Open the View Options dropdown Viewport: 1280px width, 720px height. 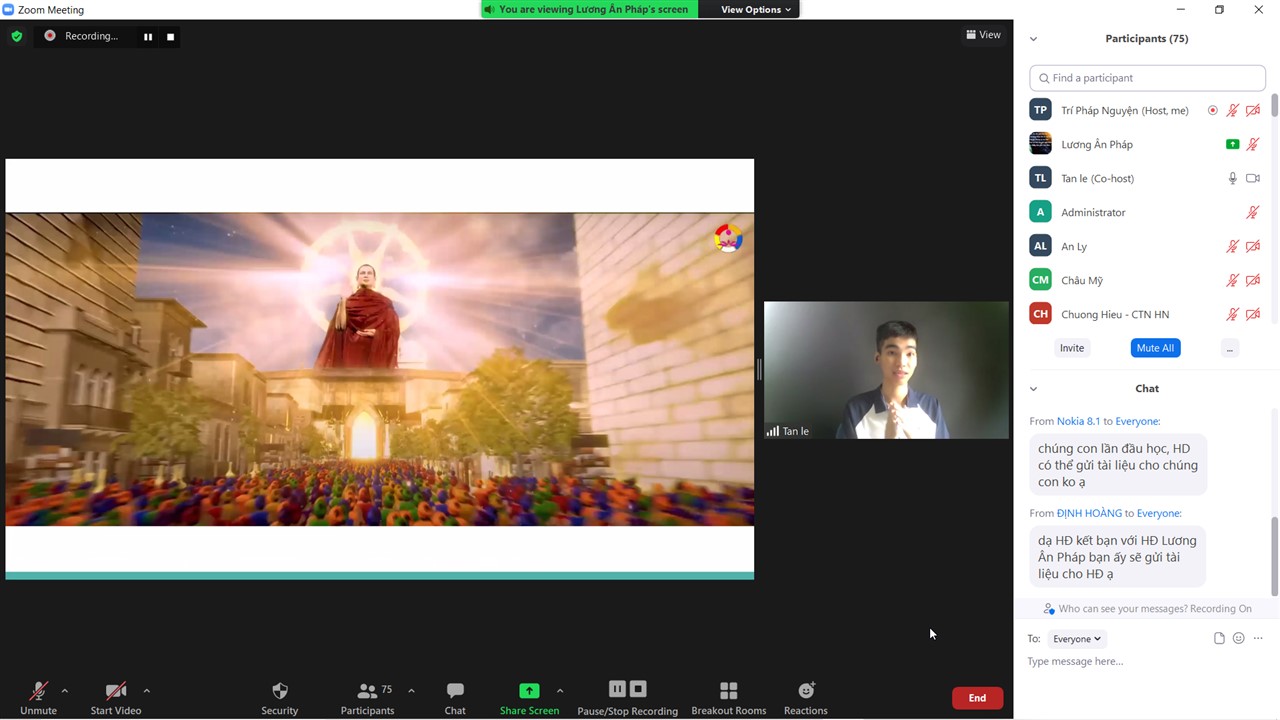coord(756,9)
